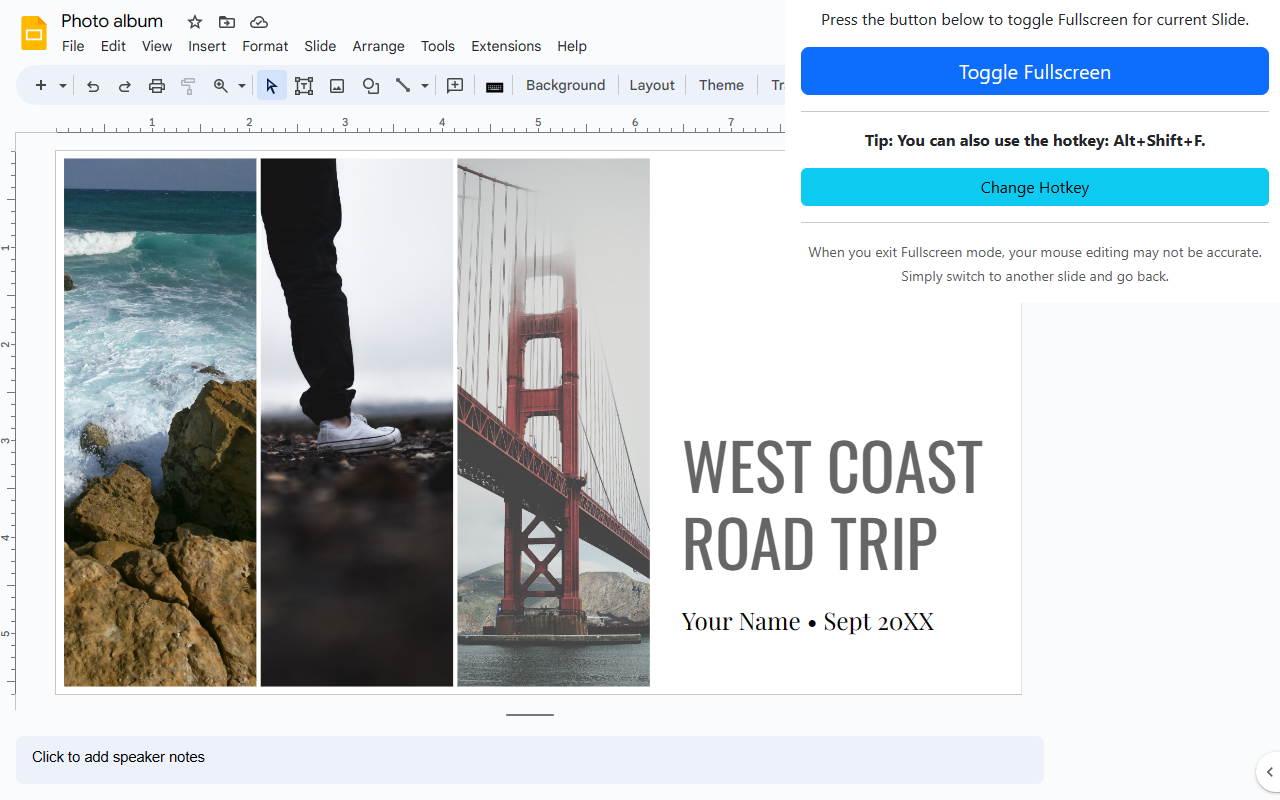Activate the select cursor tool
Viewport: 1280px width, 800px height.
[271, 86]
